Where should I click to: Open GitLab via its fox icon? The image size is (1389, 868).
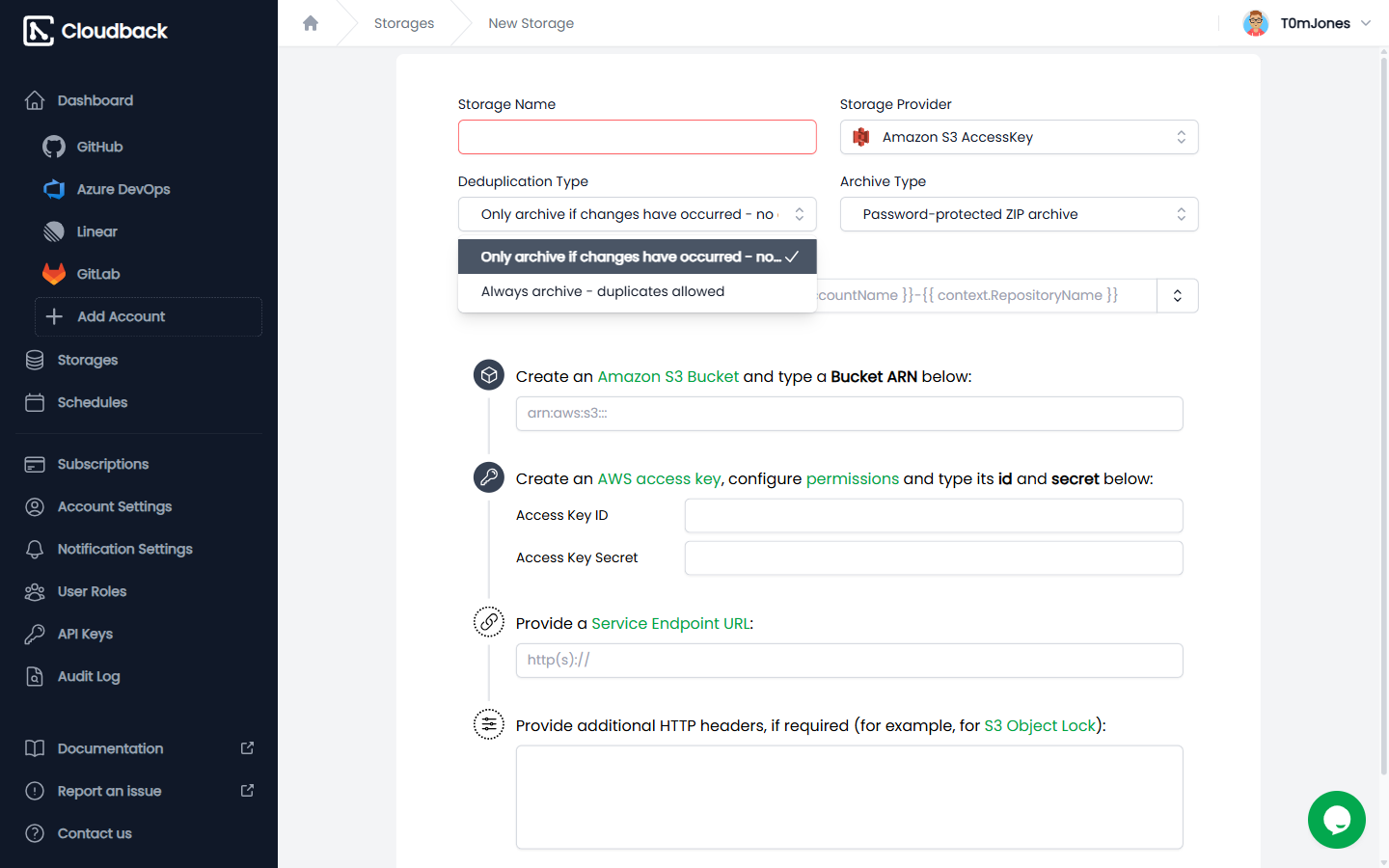(x=54, y=274)
